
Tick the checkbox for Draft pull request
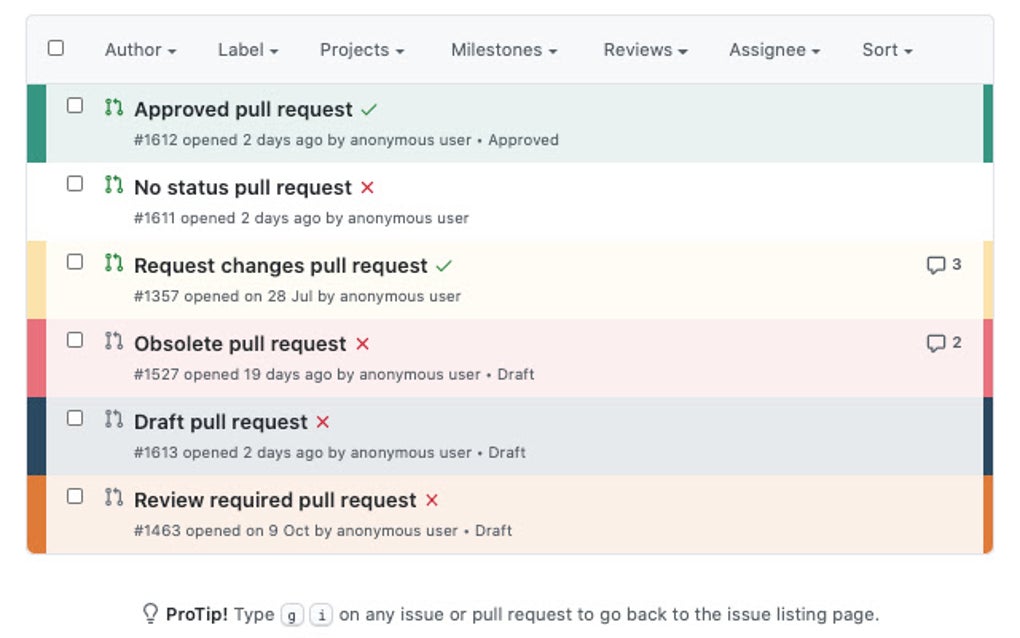pyautogui.click(x=75, y=418)
